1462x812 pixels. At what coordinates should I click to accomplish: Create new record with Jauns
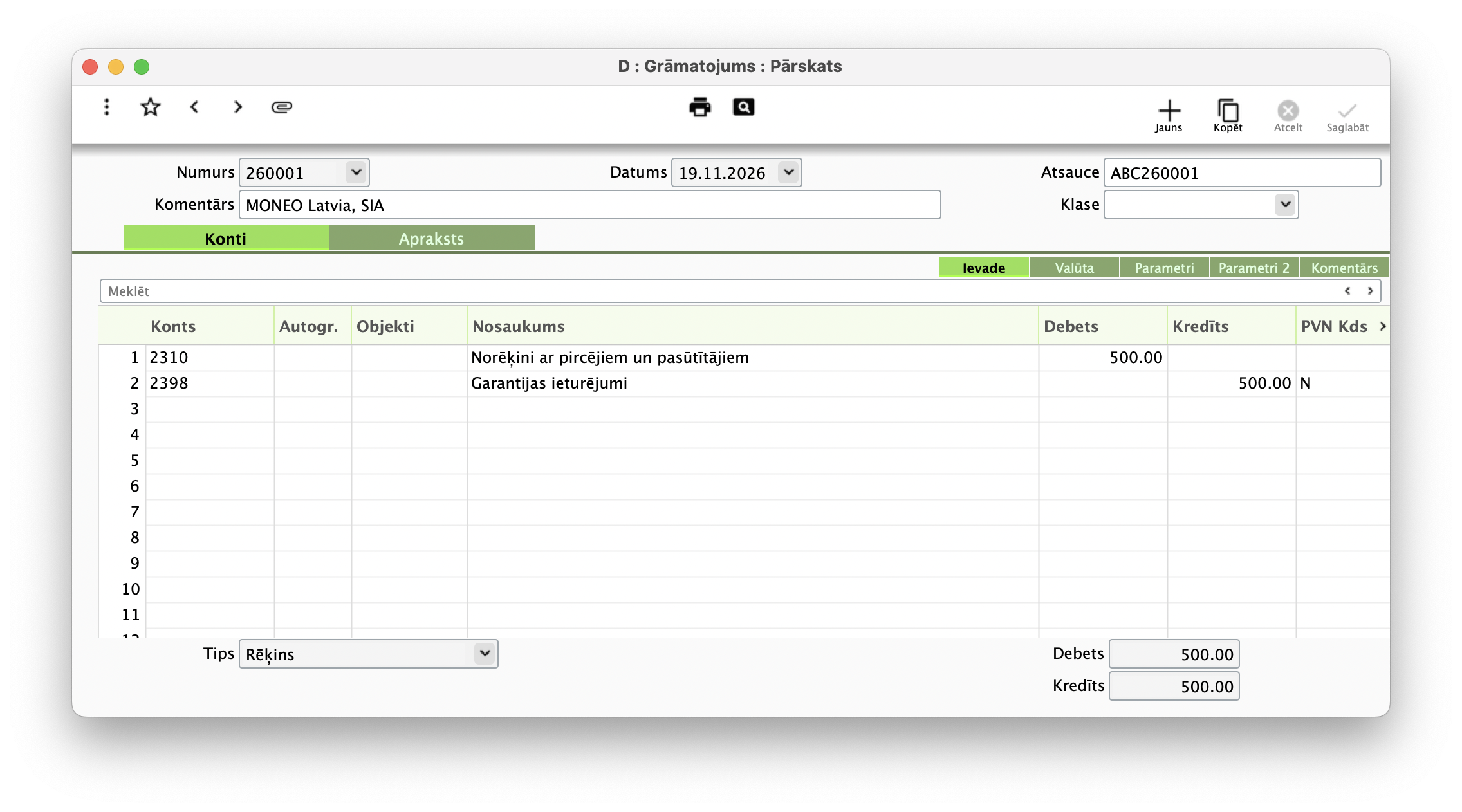pyautogui.click(x=1169, y=116)
